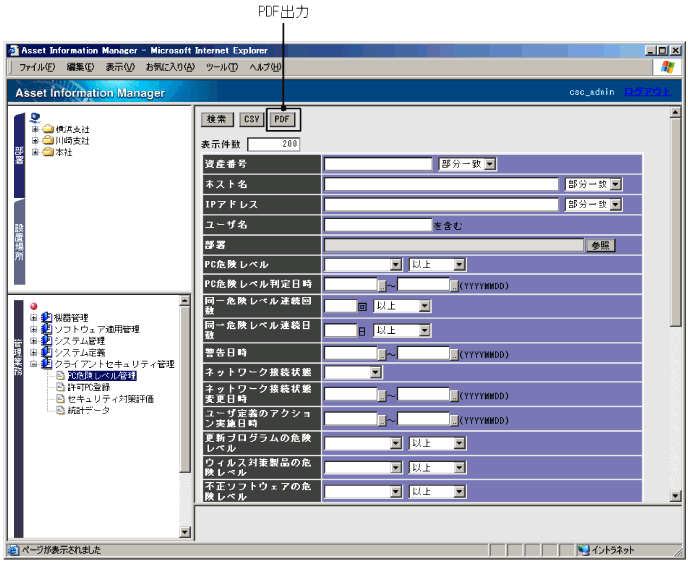This screenshot has height=585, width=688.
Task: Click the 表示件数 input field
Action: coord(274,144)
